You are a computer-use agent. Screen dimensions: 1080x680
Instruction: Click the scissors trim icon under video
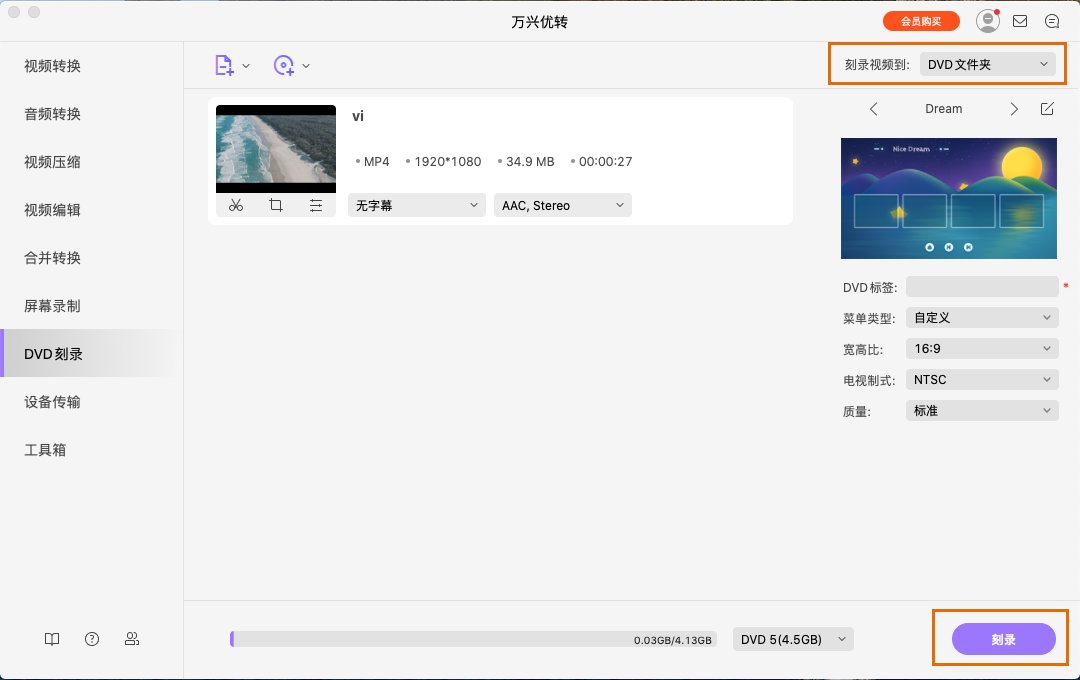pos(236,205)
